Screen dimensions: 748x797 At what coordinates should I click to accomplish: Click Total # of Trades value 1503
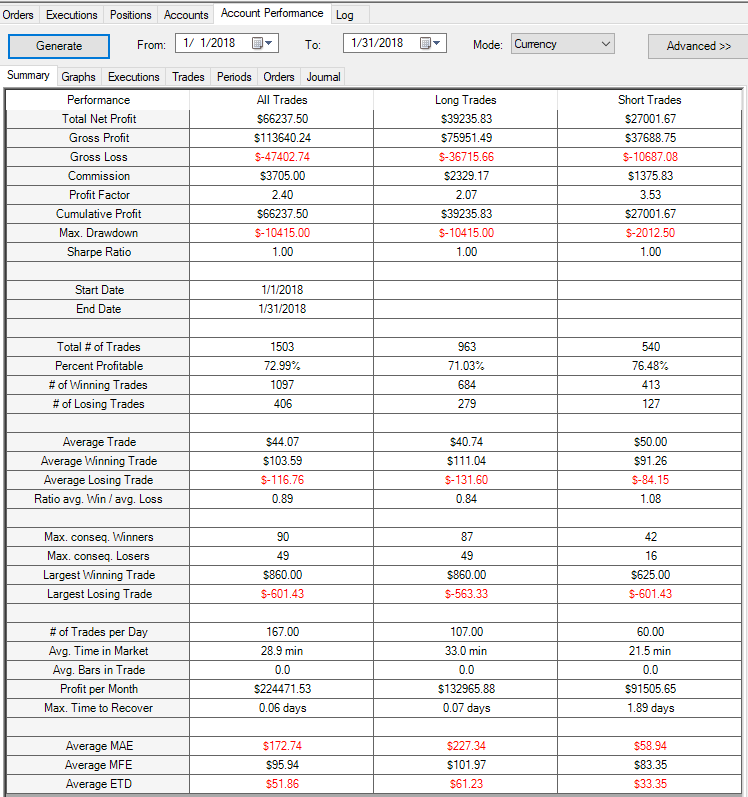tap(282, 347)
